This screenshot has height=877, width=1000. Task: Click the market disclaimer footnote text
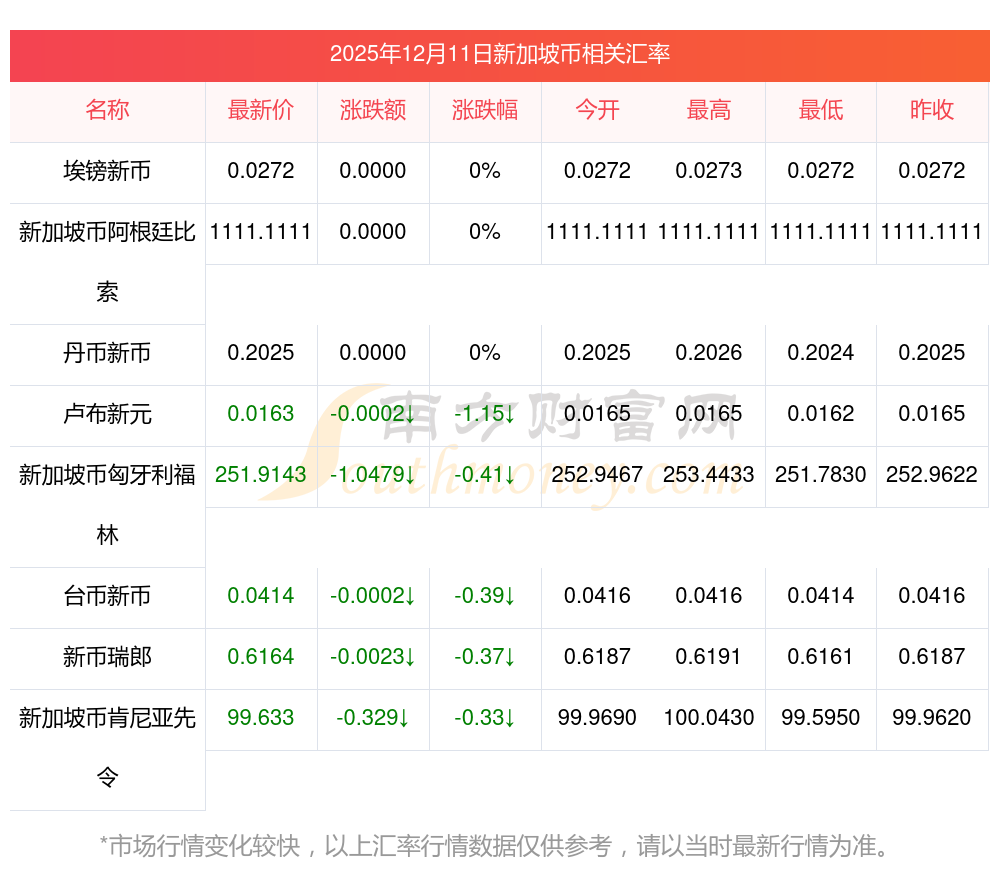tap(495, 846)
